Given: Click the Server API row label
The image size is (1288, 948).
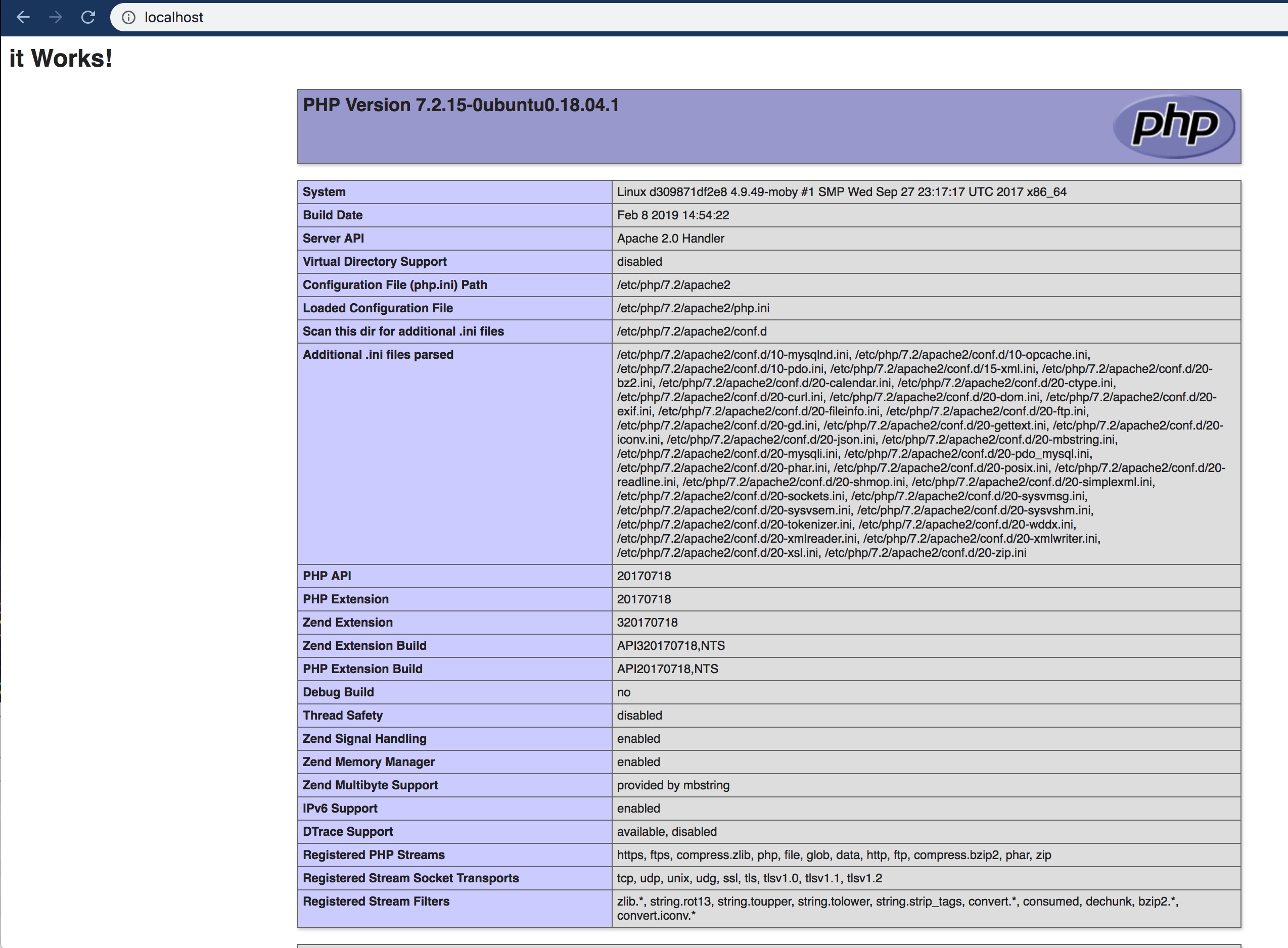Looking at the screenshot, I should 333,239.
